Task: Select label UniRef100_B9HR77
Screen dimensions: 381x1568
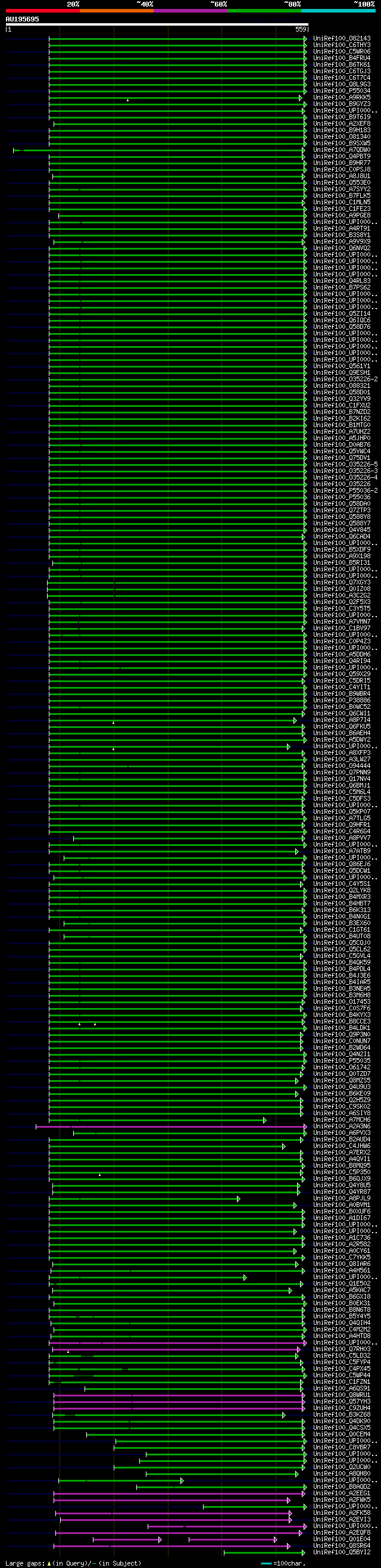Action: tap(342, 163)
